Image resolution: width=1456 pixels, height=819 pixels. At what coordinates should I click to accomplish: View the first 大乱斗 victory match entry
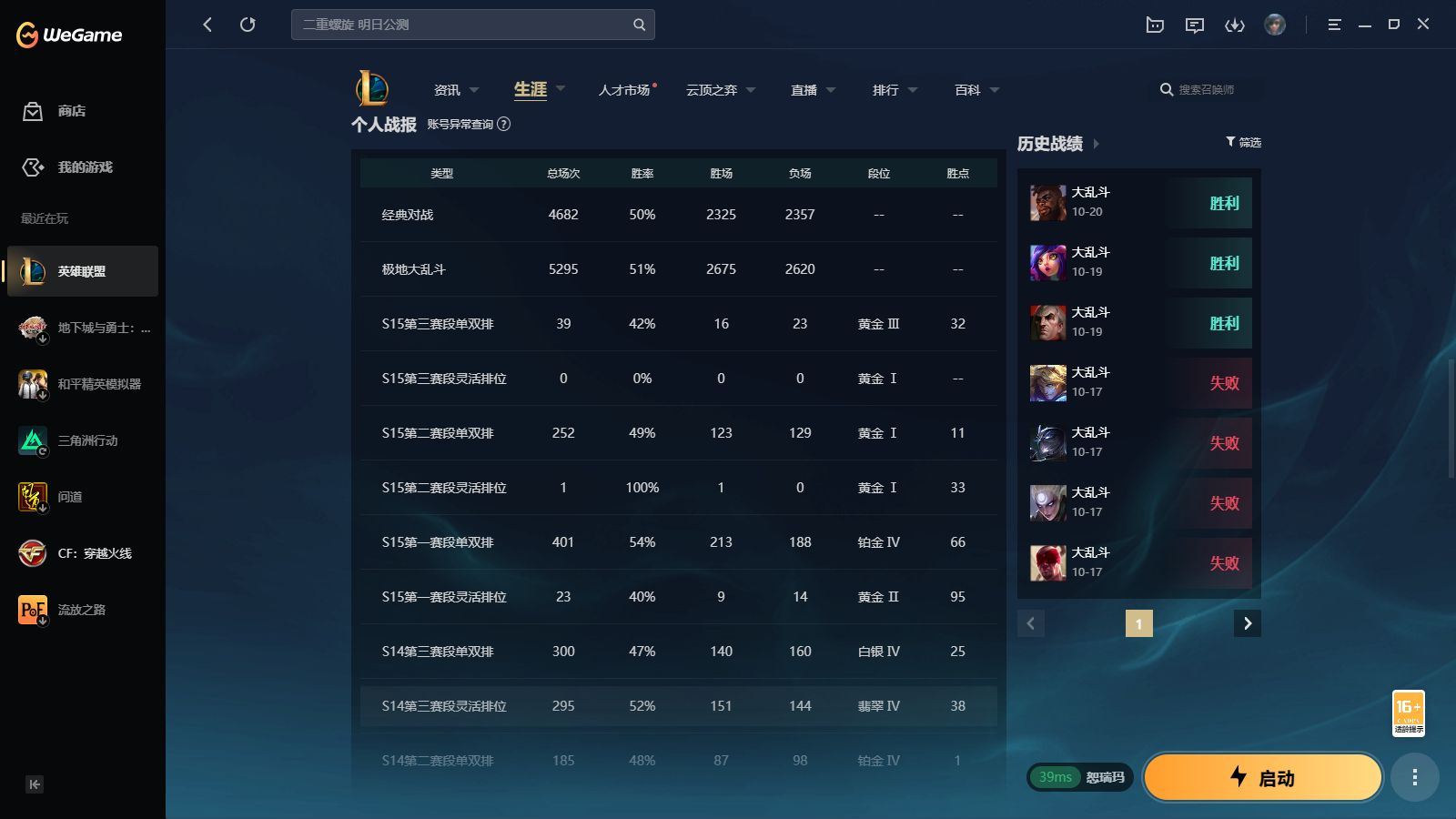1137,202
